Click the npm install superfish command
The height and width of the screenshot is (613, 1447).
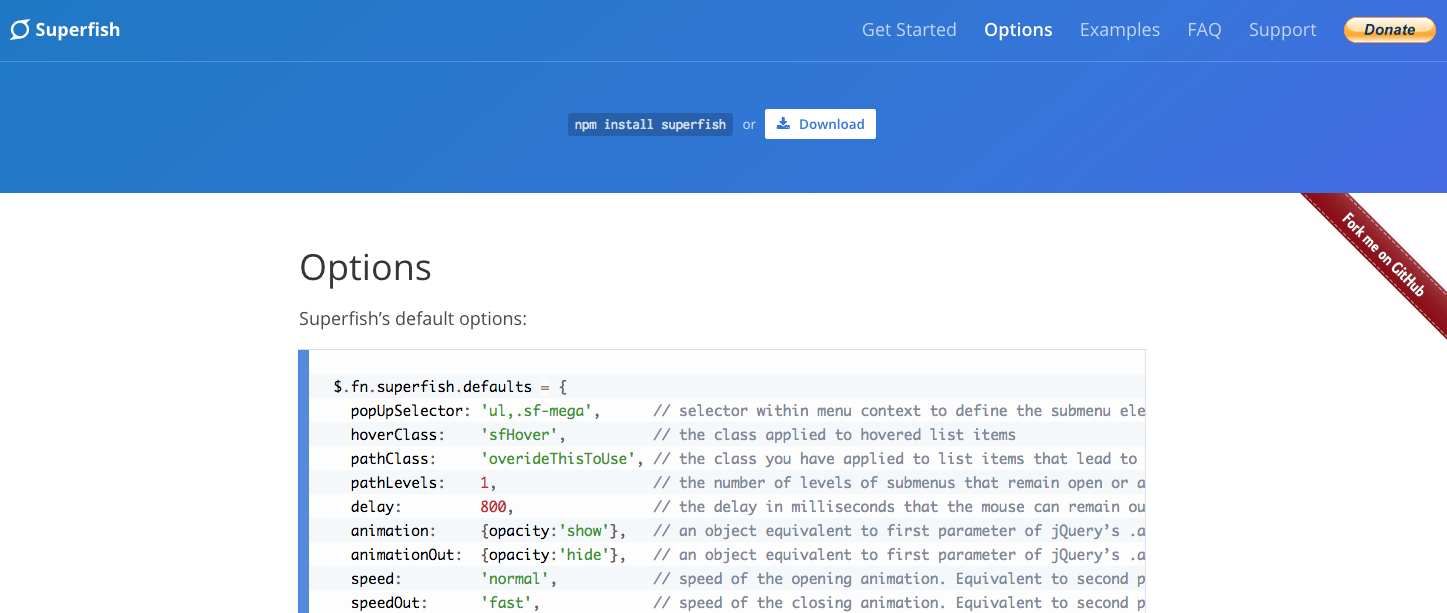coord(650,124)
